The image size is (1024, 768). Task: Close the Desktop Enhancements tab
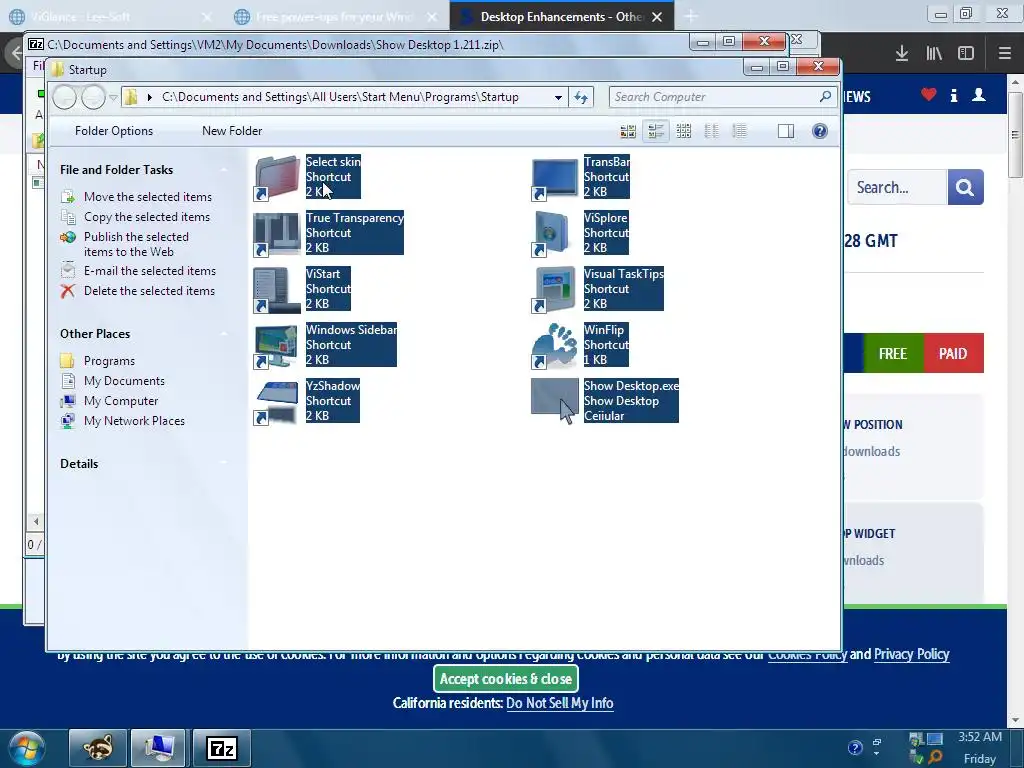tap(657, 17)
